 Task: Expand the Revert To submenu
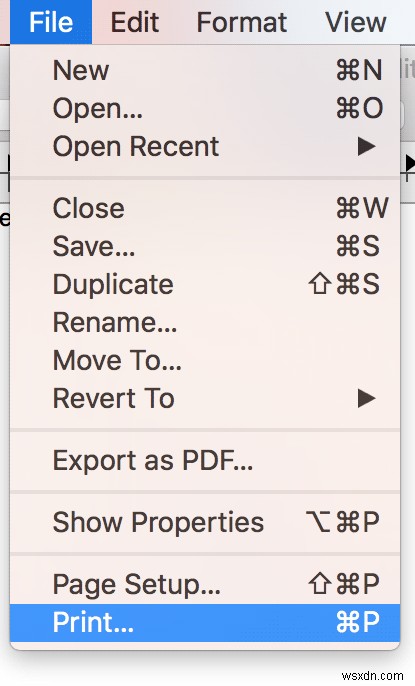[205, 399]
